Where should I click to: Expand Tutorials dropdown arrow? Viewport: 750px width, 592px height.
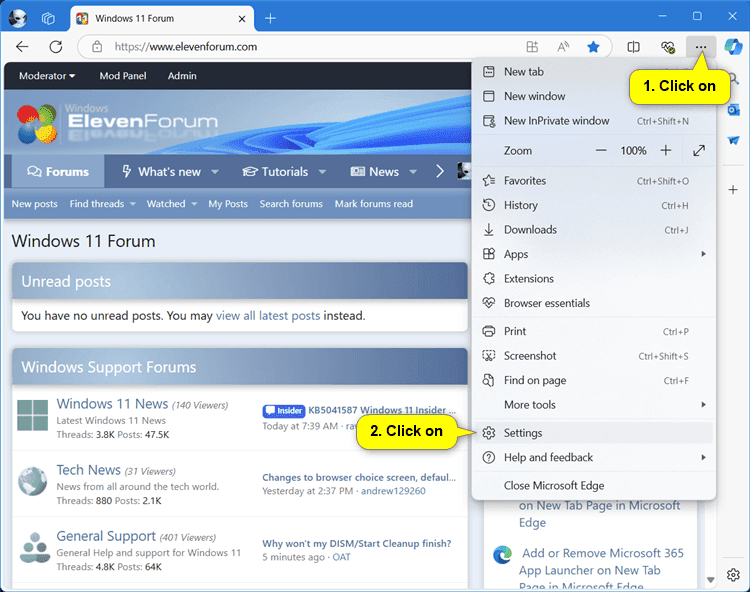322,172
